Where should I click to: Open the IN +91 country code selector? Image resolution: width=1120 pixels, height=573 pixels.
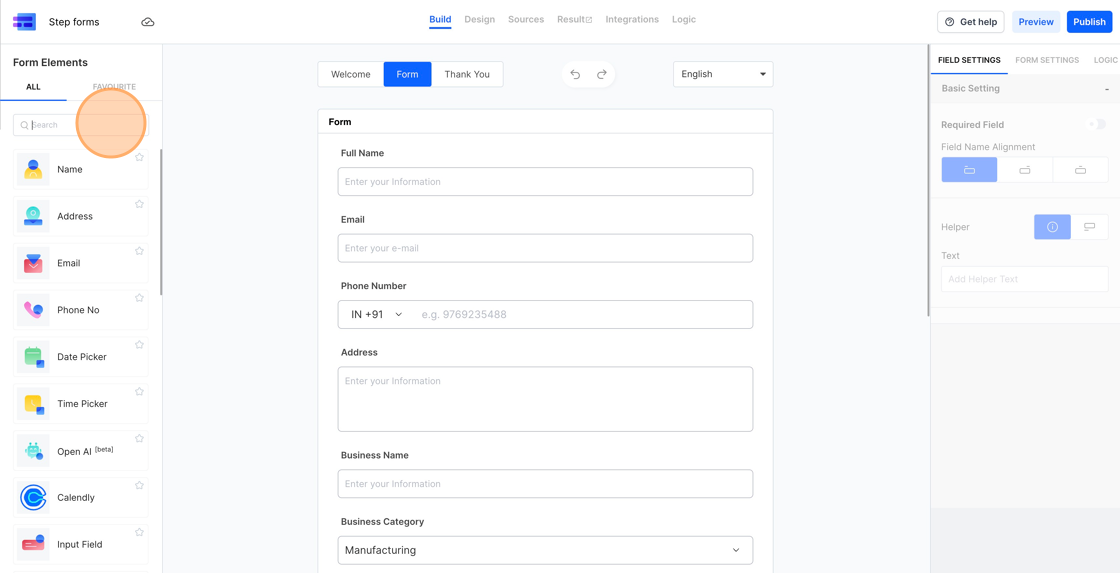(376, 314)
